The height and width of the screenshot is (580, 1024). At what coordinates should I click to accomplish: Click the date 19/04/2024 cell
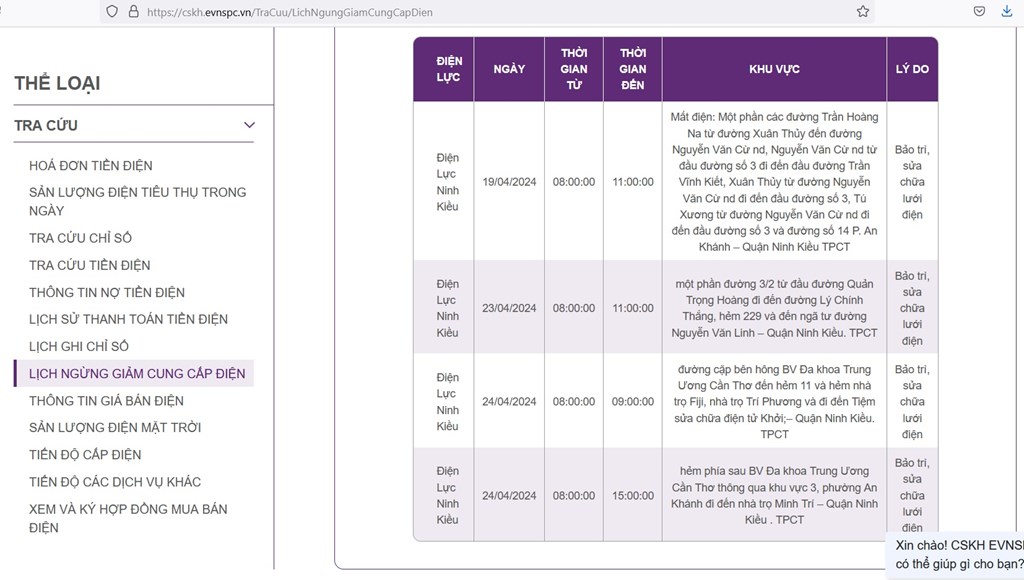pyautogui.click(x=509, y=182)
